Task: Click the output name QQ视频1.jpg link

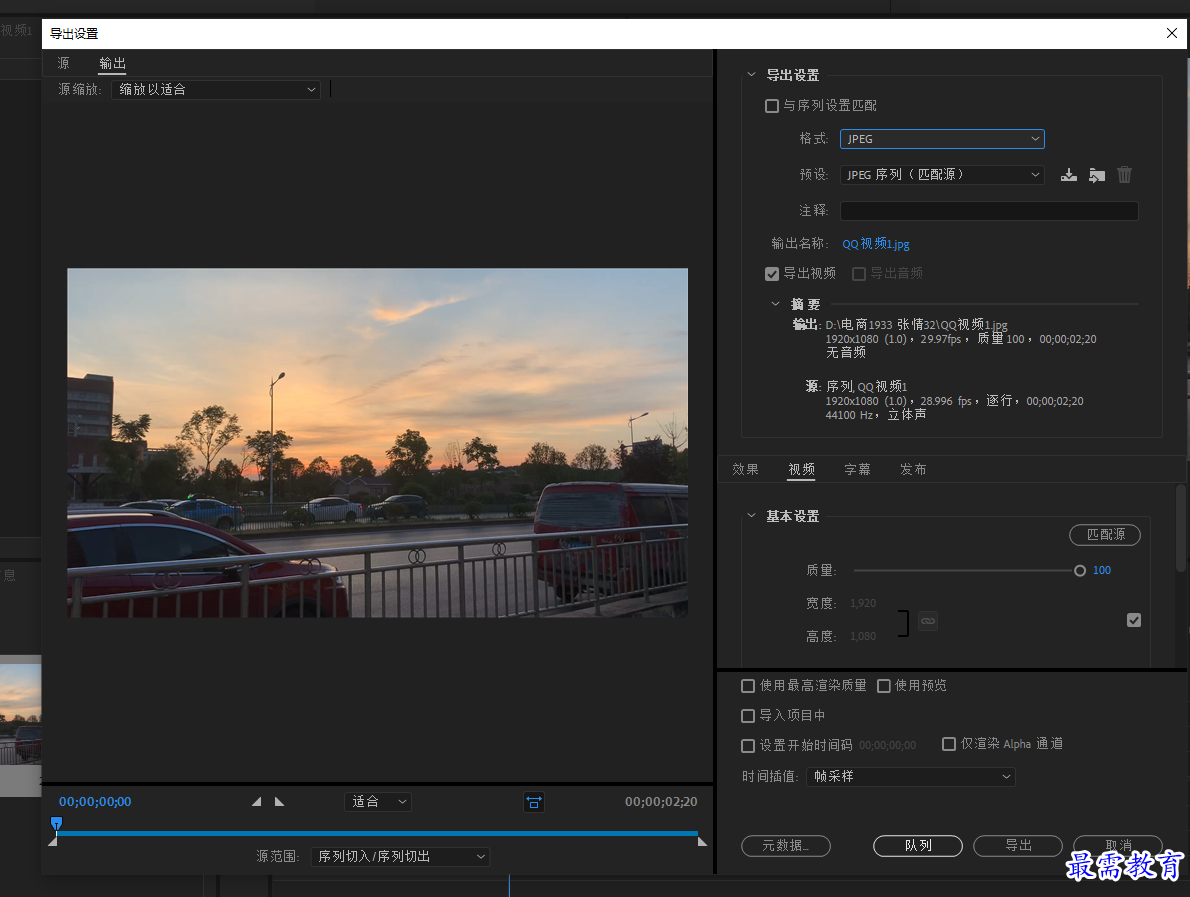Action: point(876,244)
